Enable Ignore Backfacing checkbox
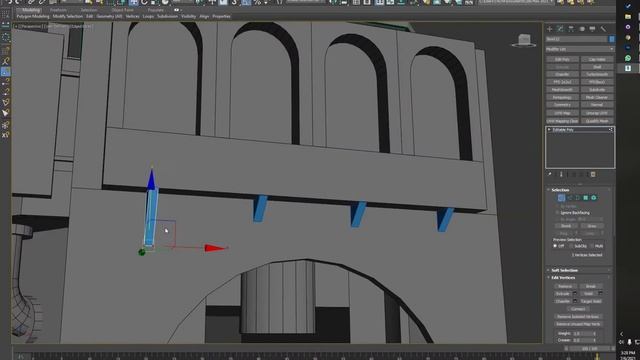The width and height of the screenshot is (640, 360). [x=557, y=213]
